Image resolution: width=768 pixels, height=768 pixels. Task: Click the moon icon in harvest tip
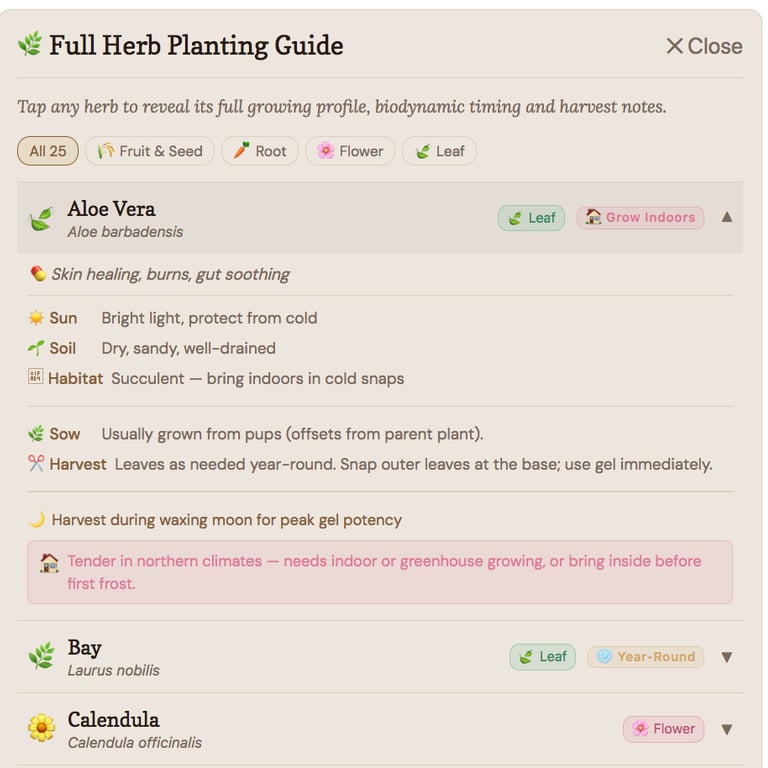[x=36, y=520]
